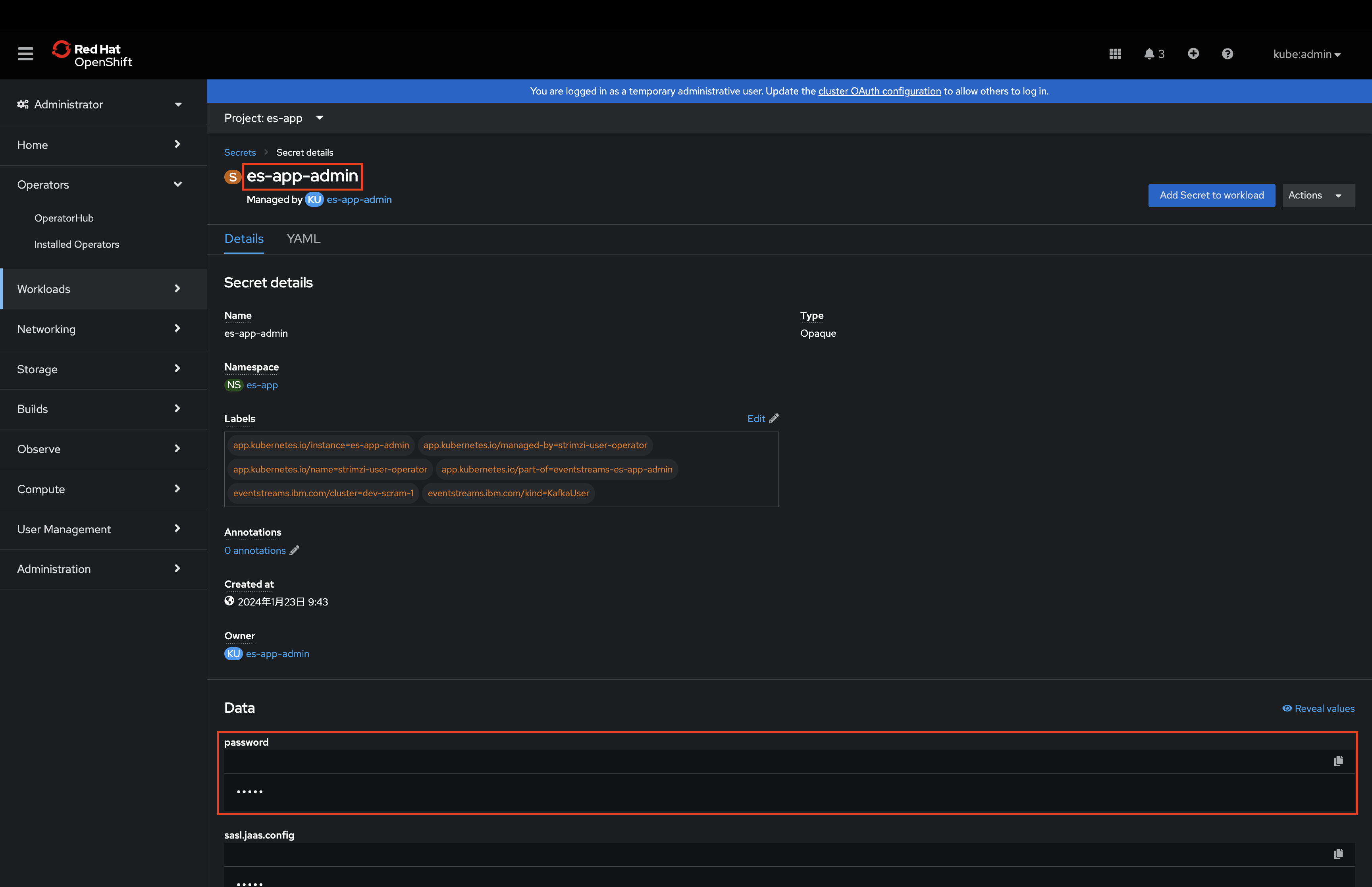Viewport: 1372px width, 887px height.
Task: Copy the password value to clipboard
Action: 1337,761
